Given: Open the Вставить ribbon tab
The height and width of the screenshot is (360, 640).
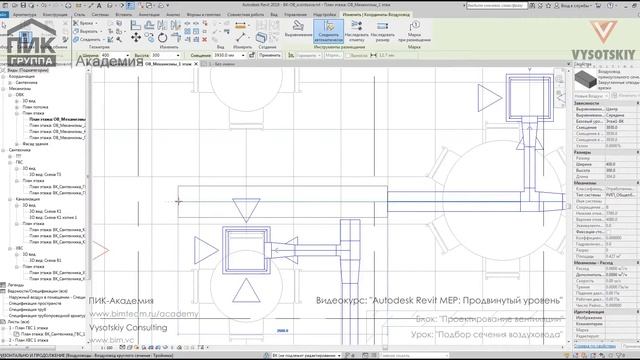Looking at the screenshot, I should [x=124, y=14].
